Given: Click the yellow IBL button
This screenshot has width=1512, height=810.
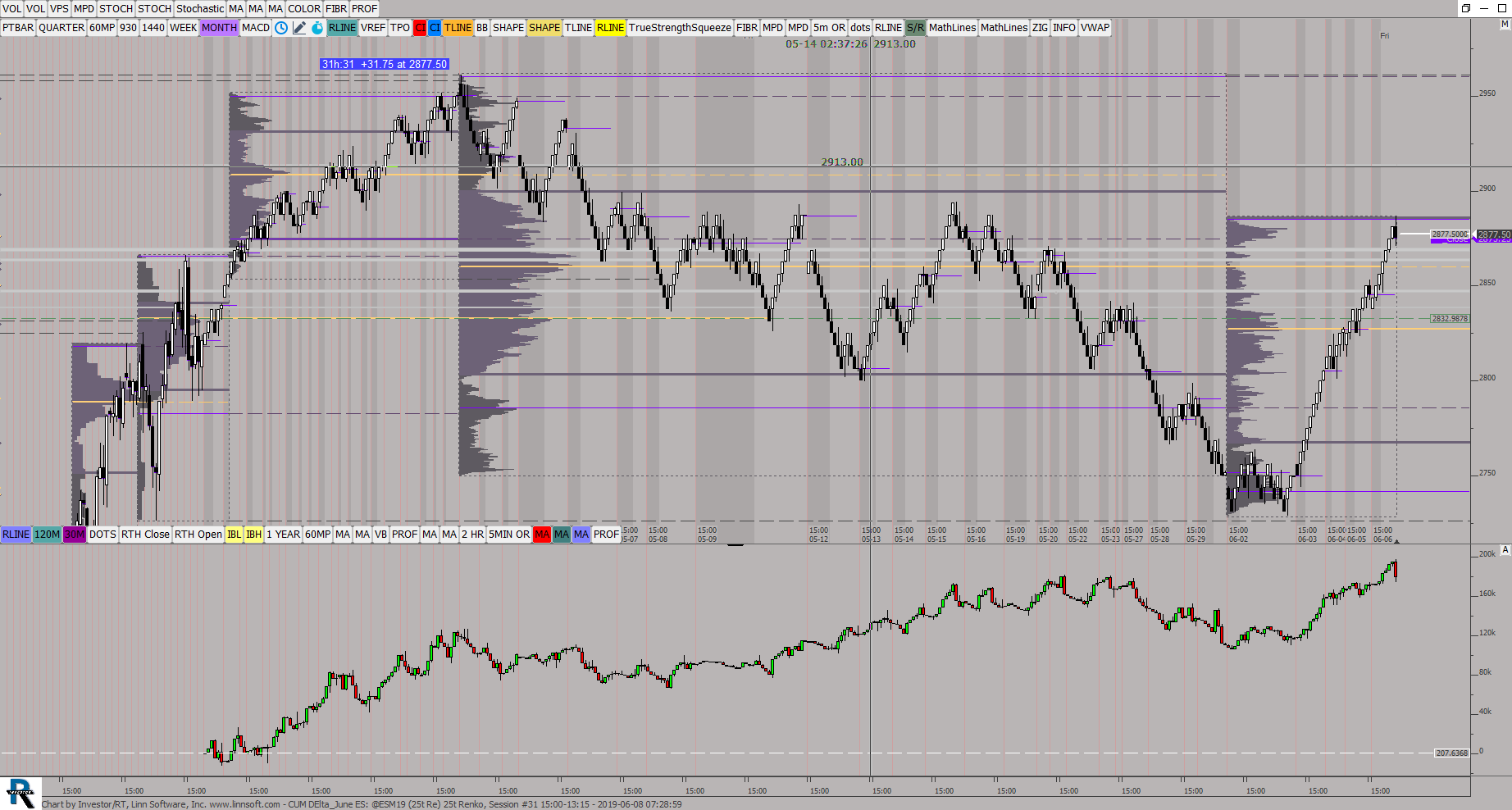Looking at the screenshot, I should tap(235, 535).
